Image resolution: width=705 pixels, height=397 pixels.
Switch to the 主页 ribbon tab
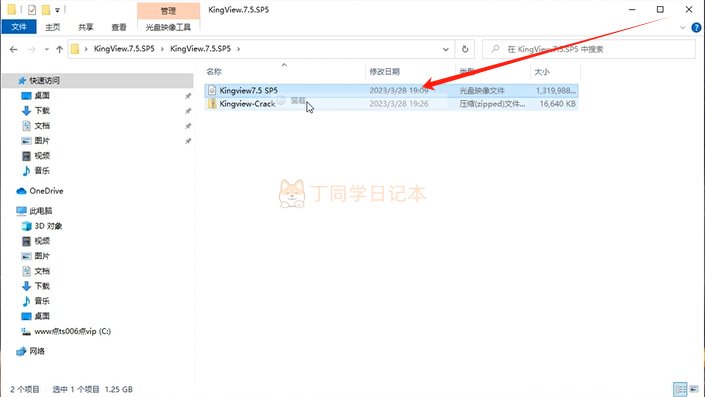point(53,27)
